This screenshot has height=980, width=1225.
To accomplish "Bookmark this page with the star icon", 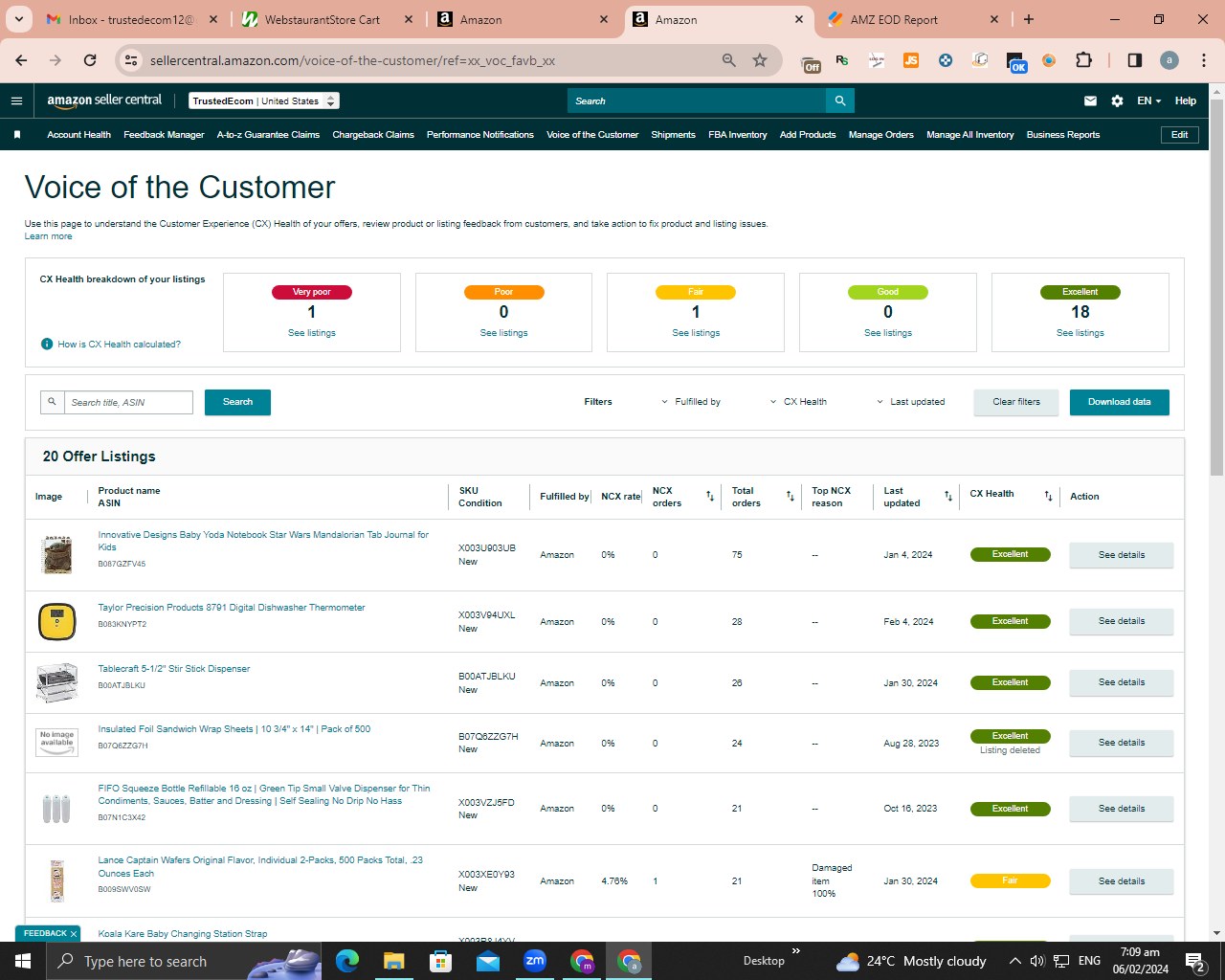I will click(x=760, y=60).
